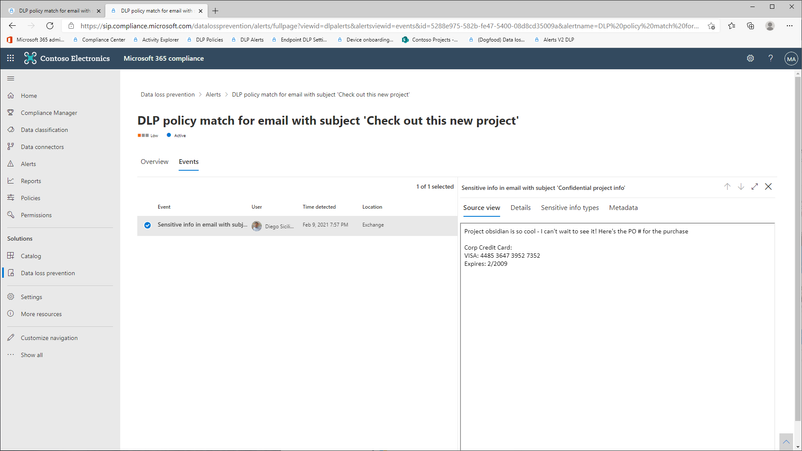The image size is (802, 451).
Task: Uncheck the selected event row checkbox
Action: pos(147,226)
